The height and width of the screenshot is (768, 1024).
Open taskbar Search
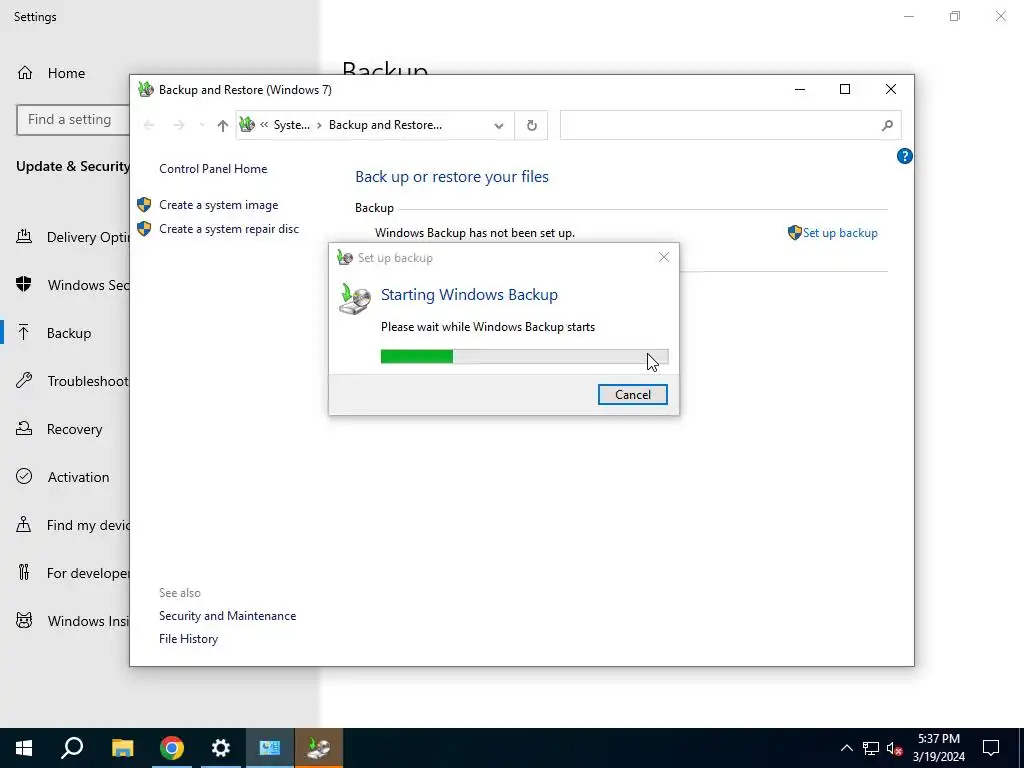tap(72, 748)
